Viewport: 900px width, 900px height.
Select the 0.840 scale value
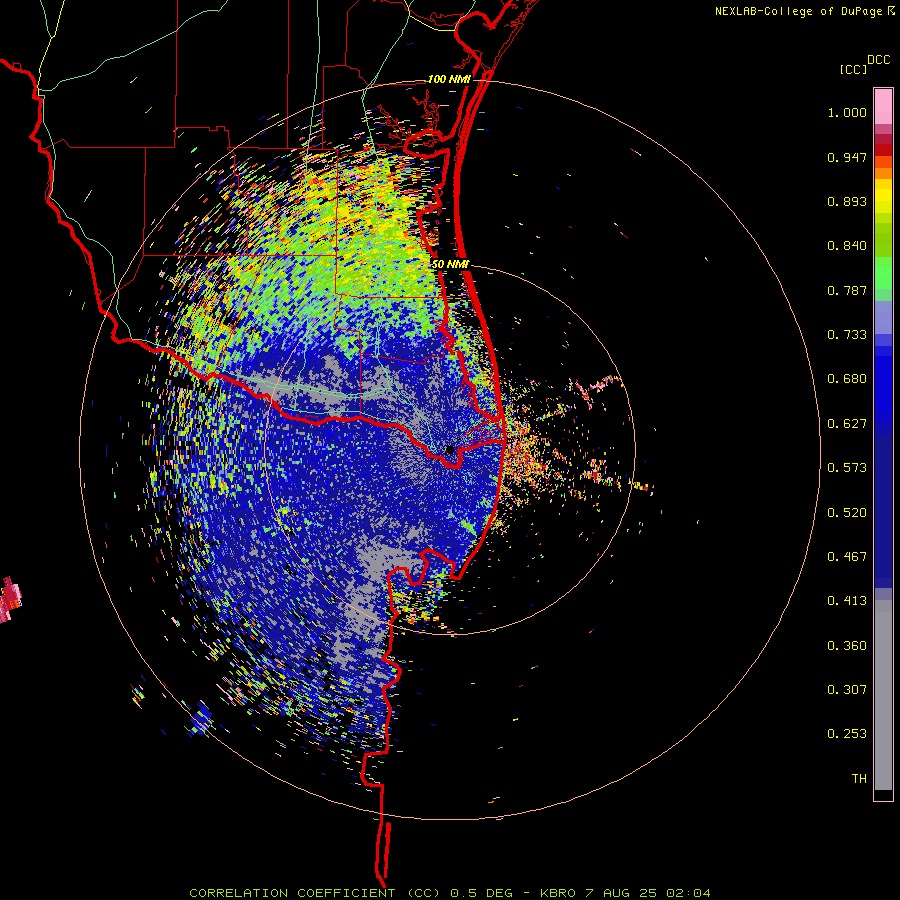[847, 246]
